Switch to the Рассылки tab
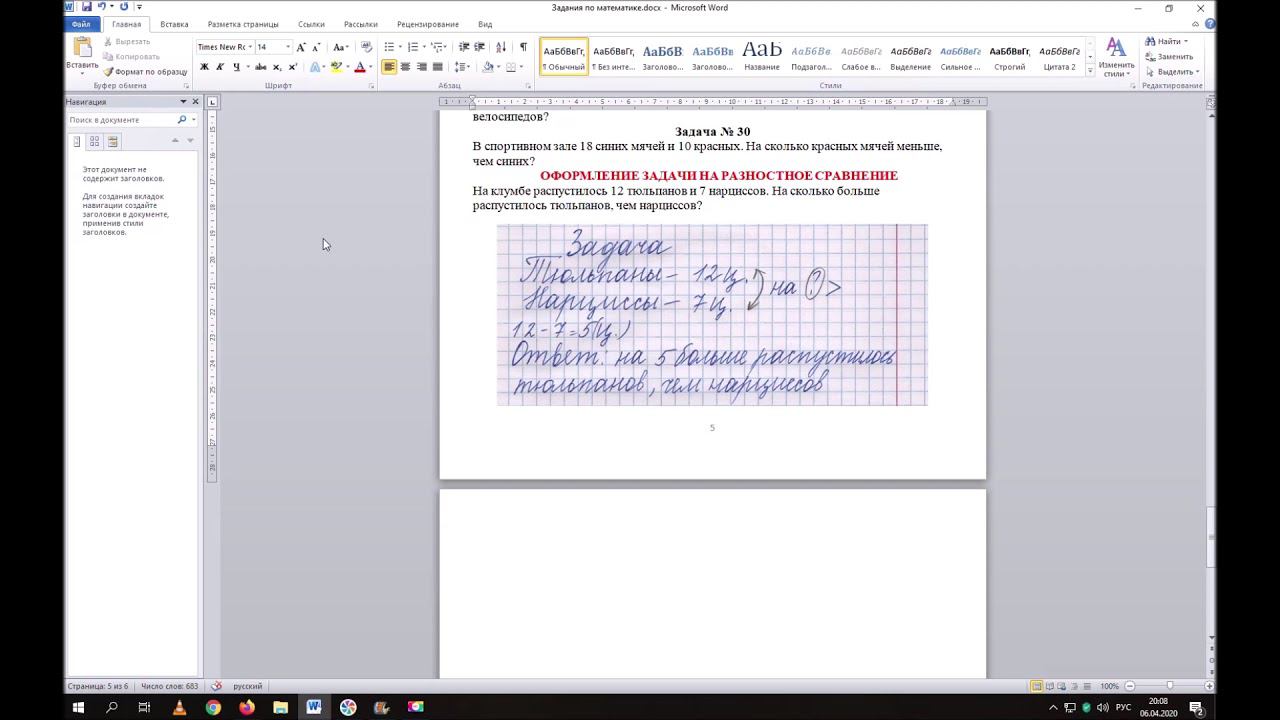The width and height of the screenshot is (1280, 720). click(x=361, y=24)
